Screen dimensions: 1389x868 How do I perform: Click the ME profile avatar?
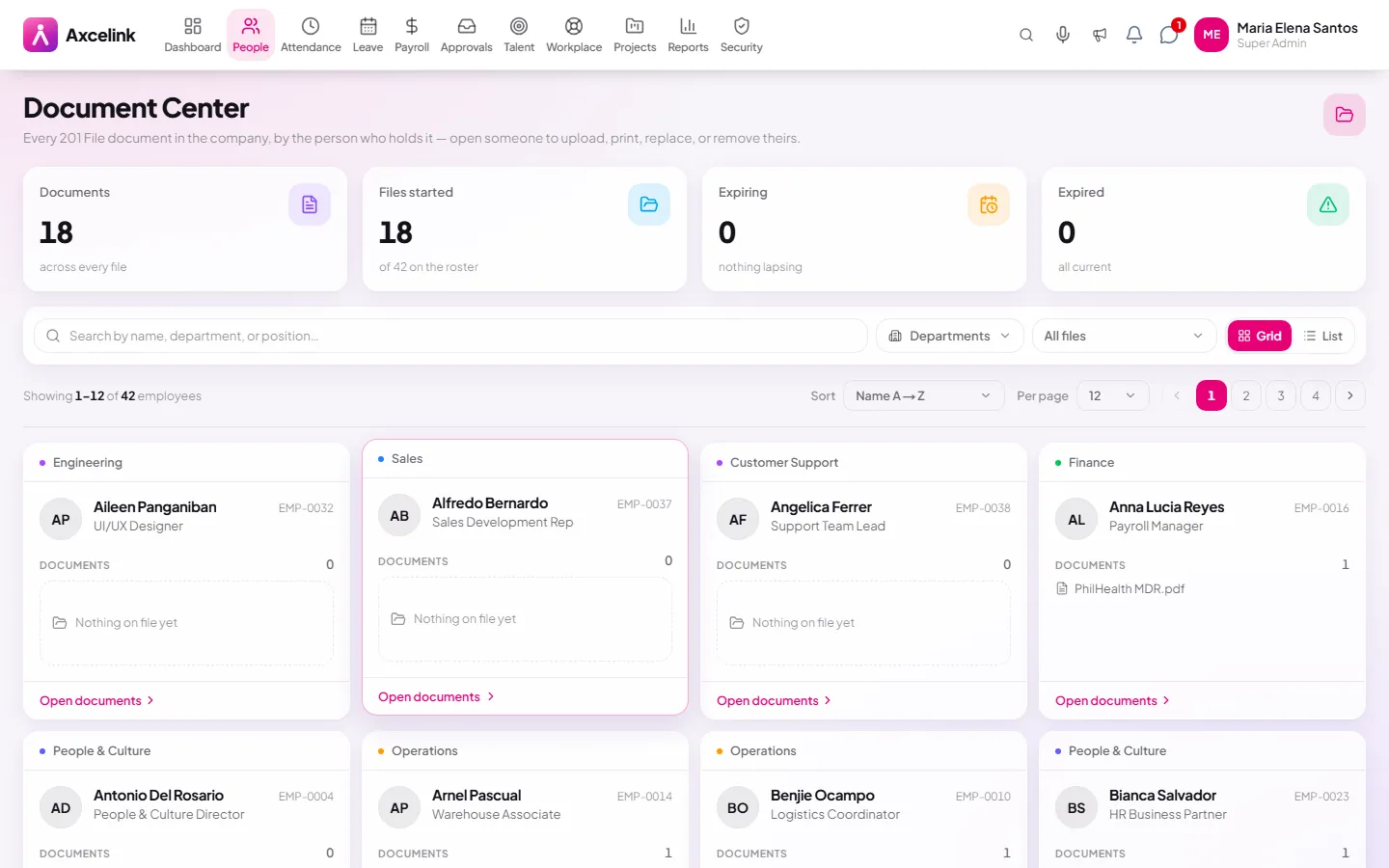coord(1212,35)
